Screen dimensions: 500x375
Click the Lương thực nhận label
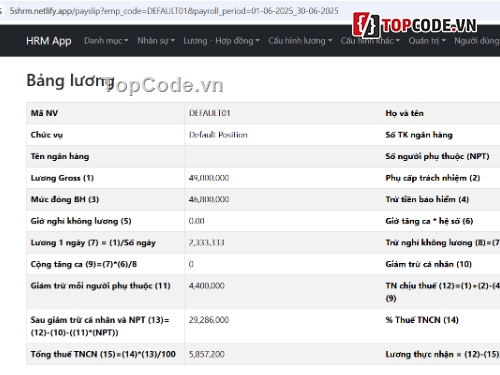tap(442, 354)
